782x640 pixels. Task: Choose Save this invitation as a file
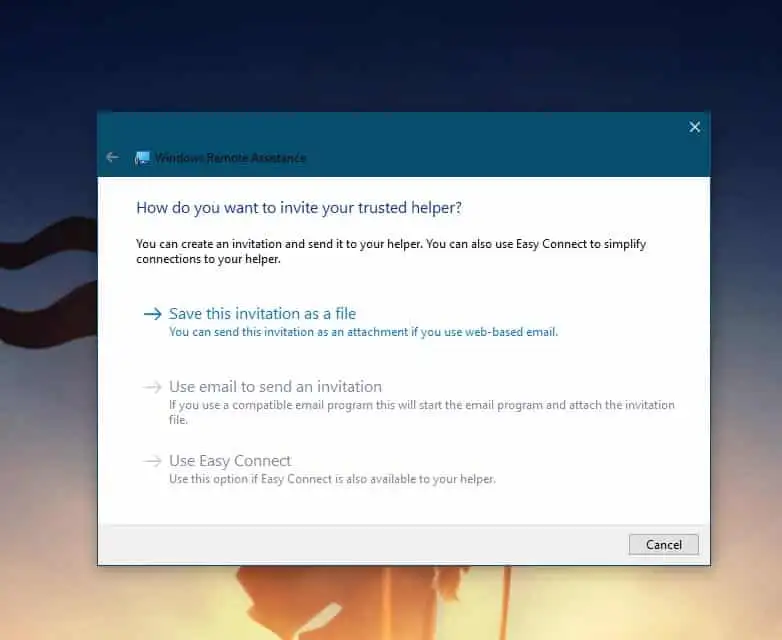coord(262,314)
